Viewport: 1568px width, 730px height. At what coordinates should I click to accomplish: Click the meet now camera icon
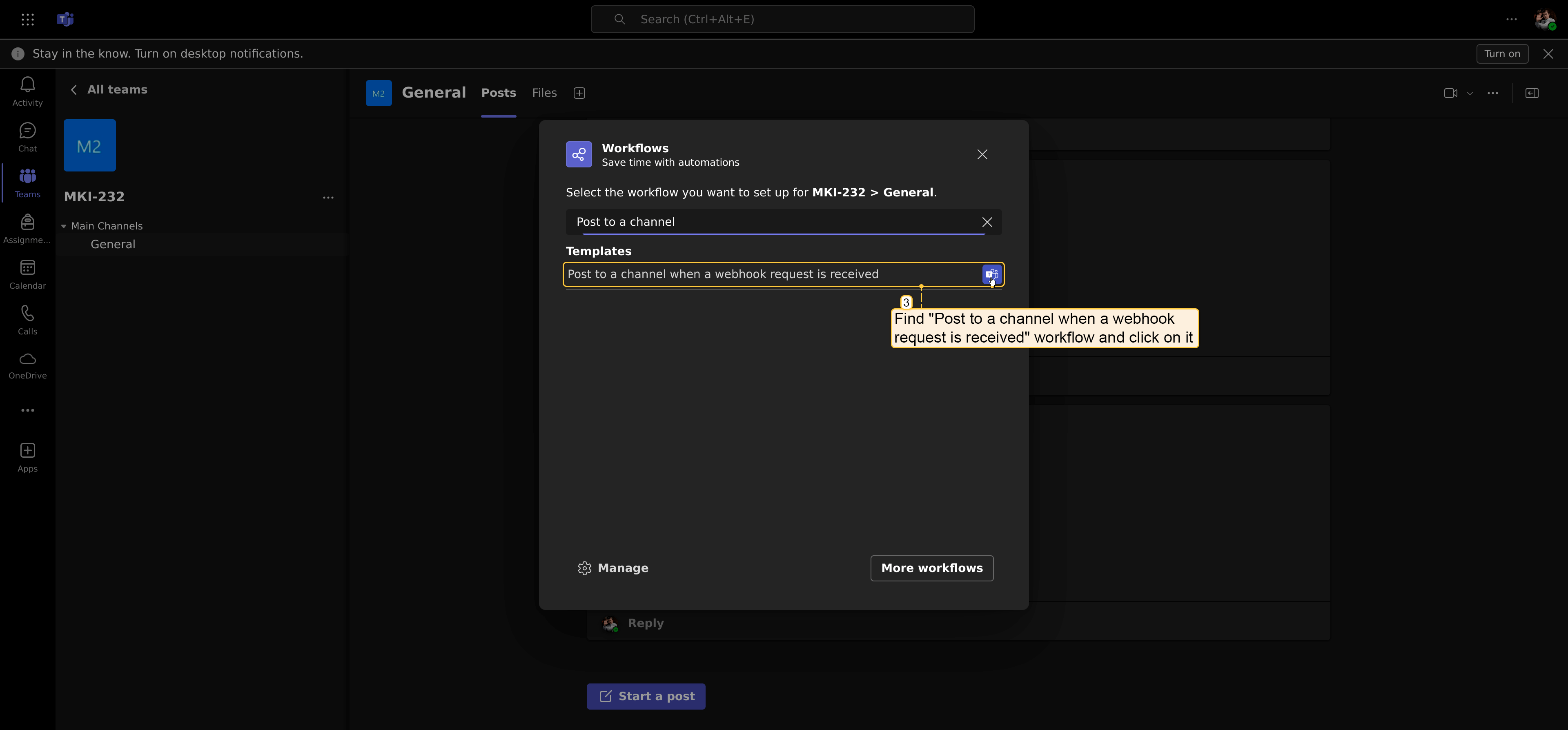(1450, 93)
